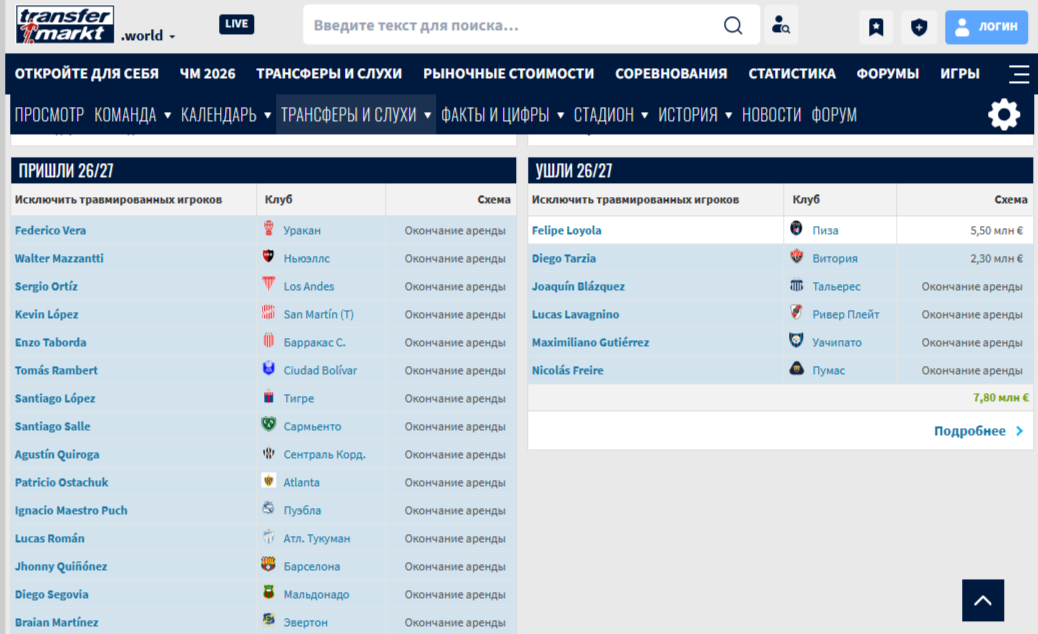Open РЫНОЧНЫЕ СТОИМОСТИ menu item
1038x634 pixels.
pos(508,73)
